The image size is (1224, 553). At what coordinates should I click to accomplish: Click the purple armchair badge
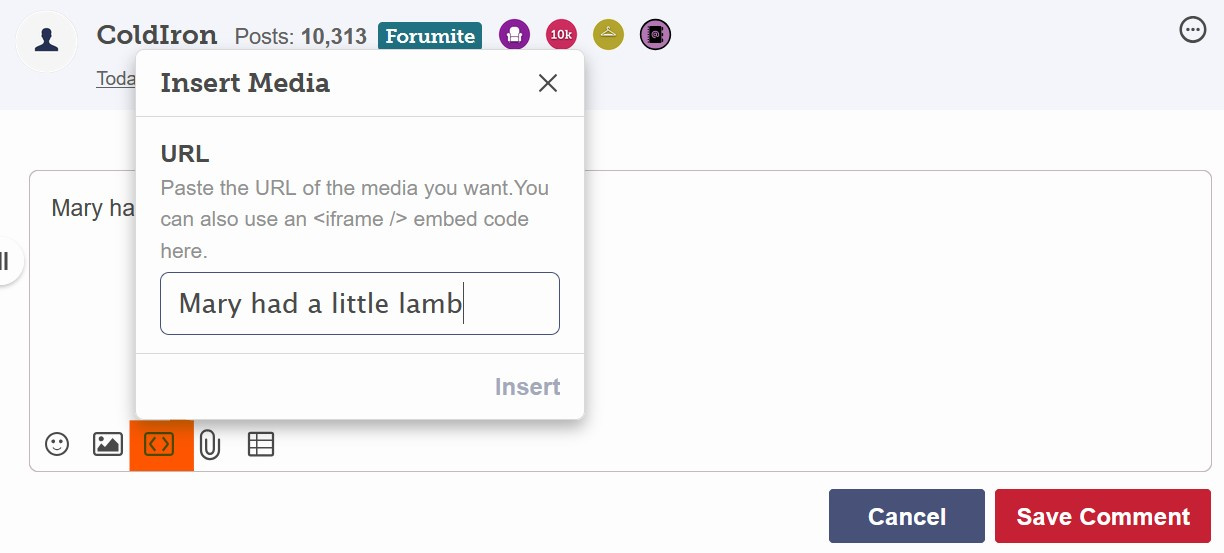coord(514,36)
